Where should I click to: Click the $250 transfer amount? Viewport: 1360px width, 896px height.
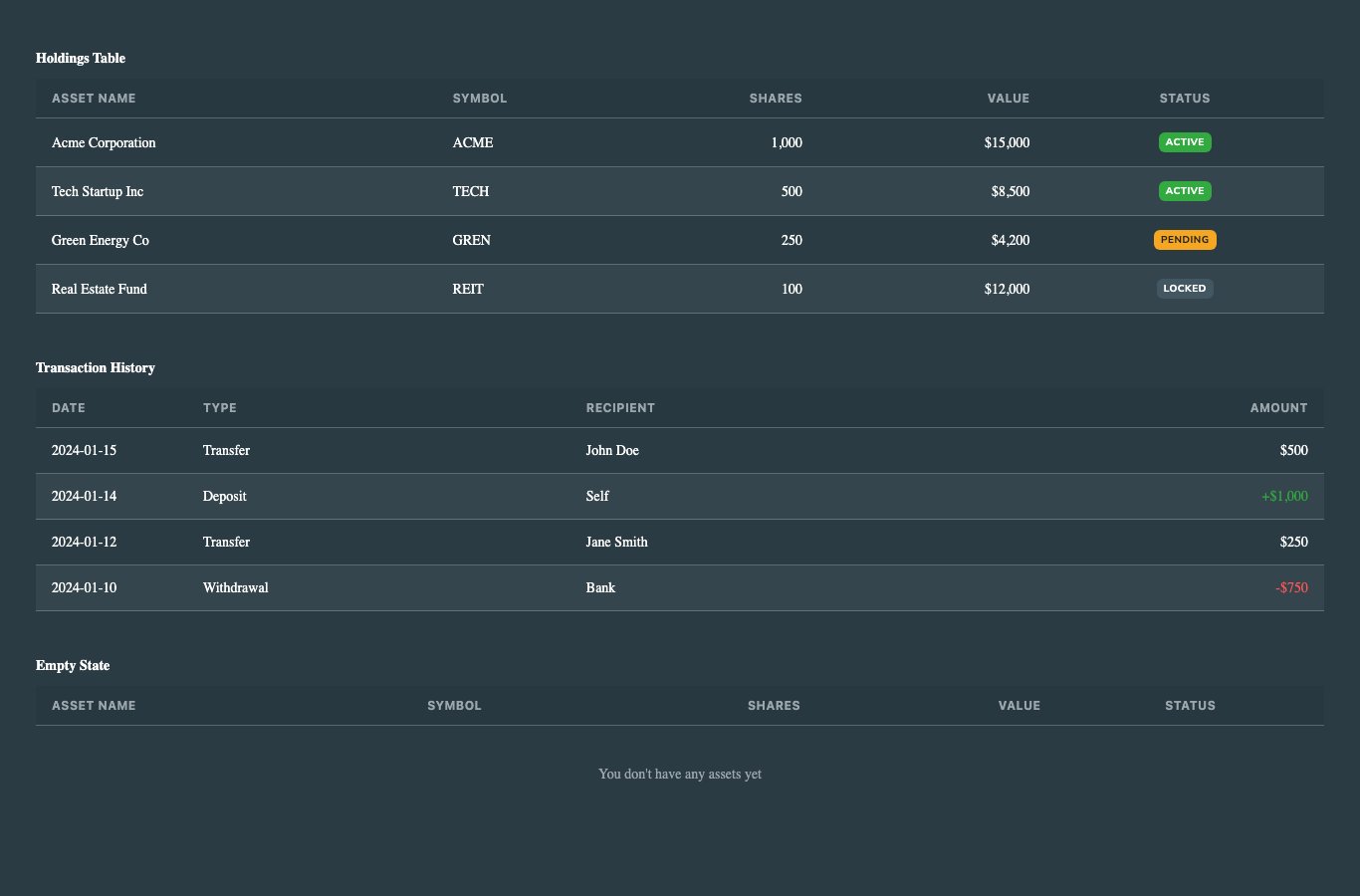pyautogui.click(x=1294, y=542)
